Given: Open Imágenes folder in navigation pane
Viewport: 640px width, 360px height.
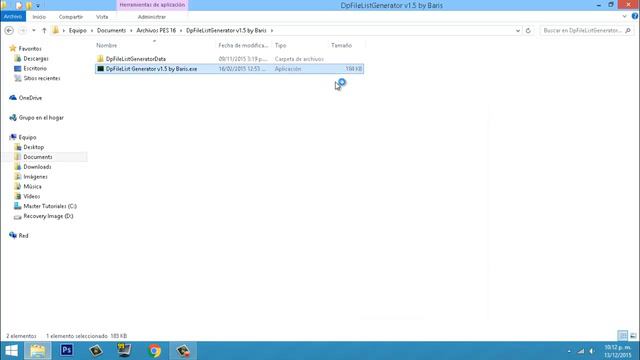Looking at the screenshot, I should 35,176.
